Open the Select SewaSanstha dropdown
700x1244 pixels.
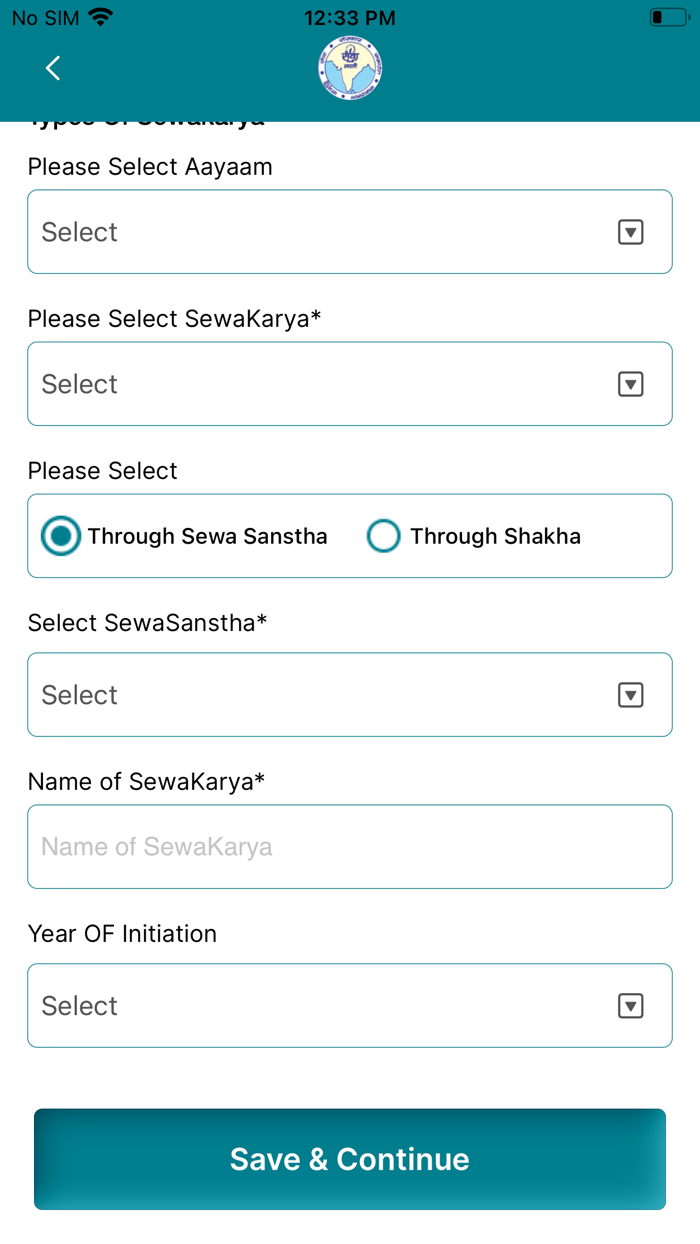[x=349, y=694]
